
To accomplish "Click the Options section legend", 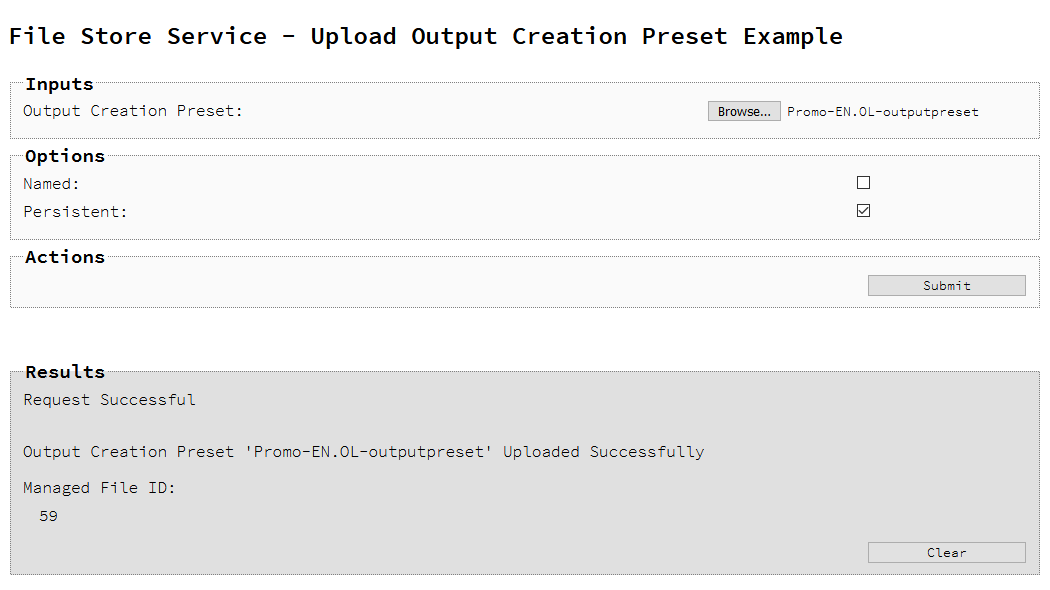I will pyautogui.click(x=65, y=156).
